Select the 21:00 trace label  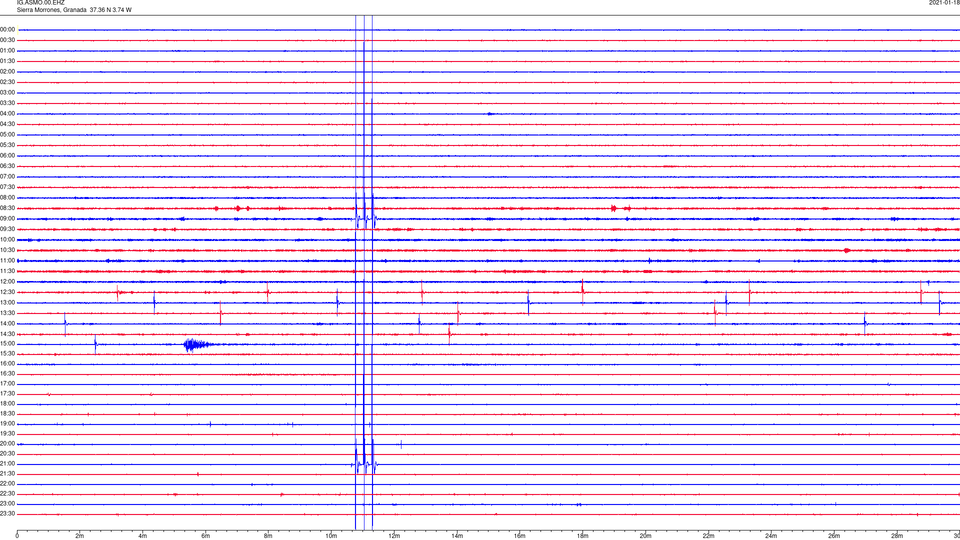(8, 463)
